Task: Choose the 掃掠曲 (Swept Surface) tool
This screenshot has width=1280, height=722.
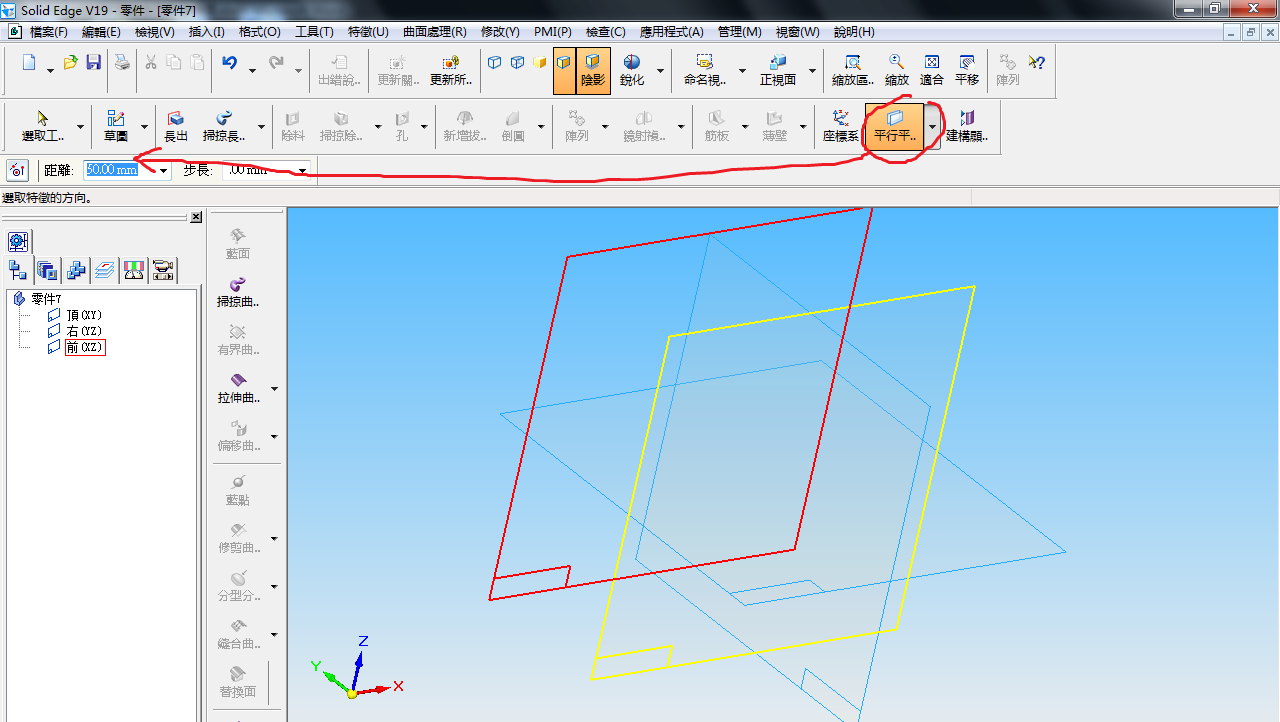Action: pyautogui.click(x=238, y=291)
